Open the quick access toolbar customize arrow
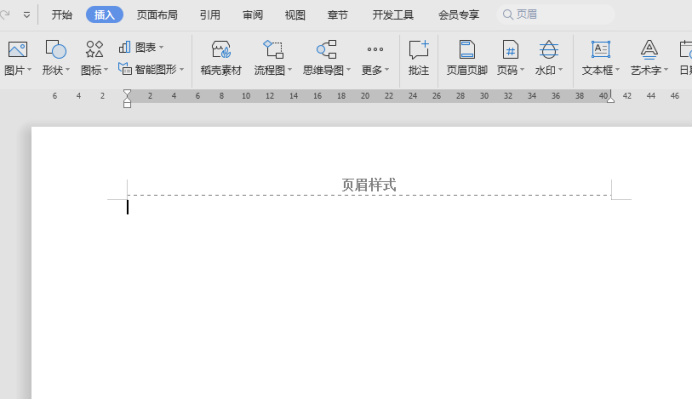The image size is (693, 400). [27, 15]
